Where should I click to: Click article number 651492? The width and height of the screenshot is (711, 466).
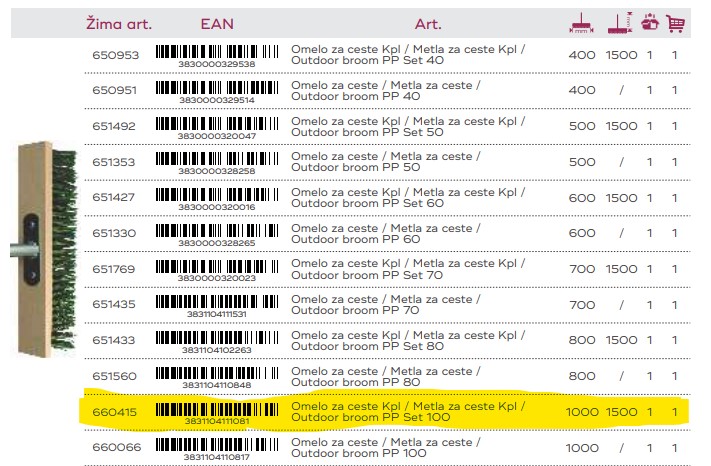click(x=114, y=126)
